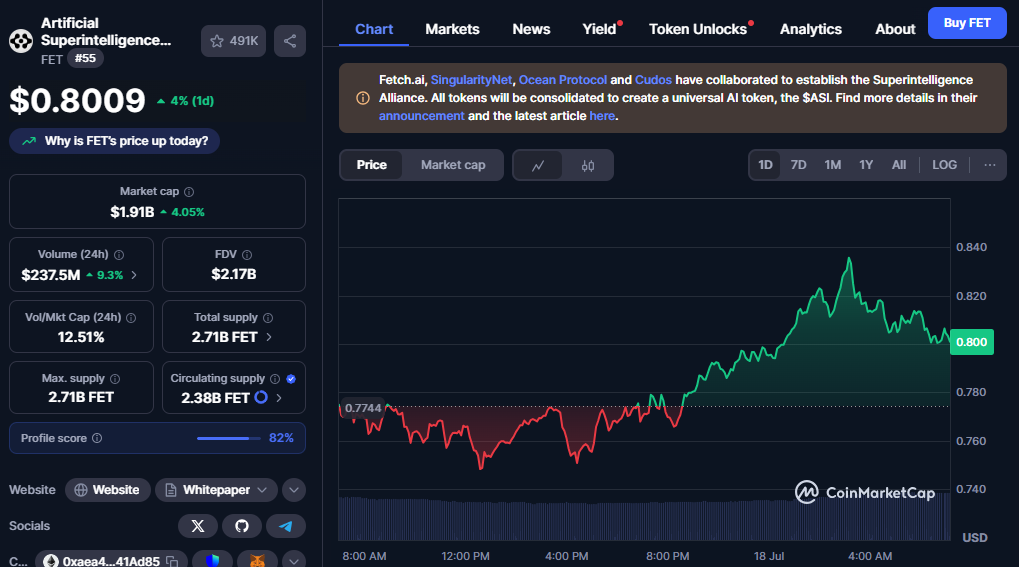This screenshot has width=1019, height=567.
Task: Open the Markets tab
Action: click(x=452, y=29)
